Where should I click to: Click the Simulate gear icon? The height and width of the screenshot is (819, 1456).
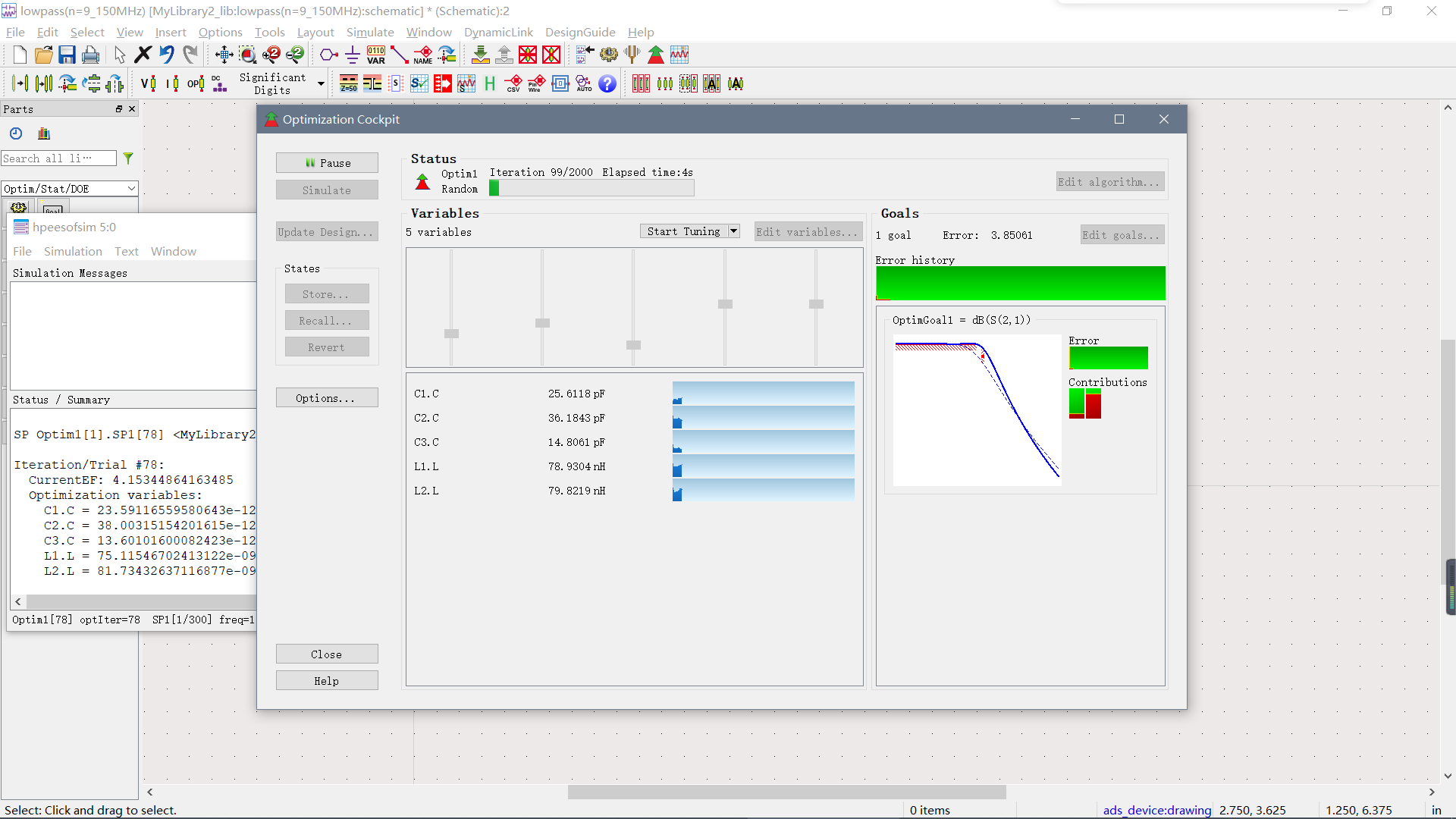608,55
